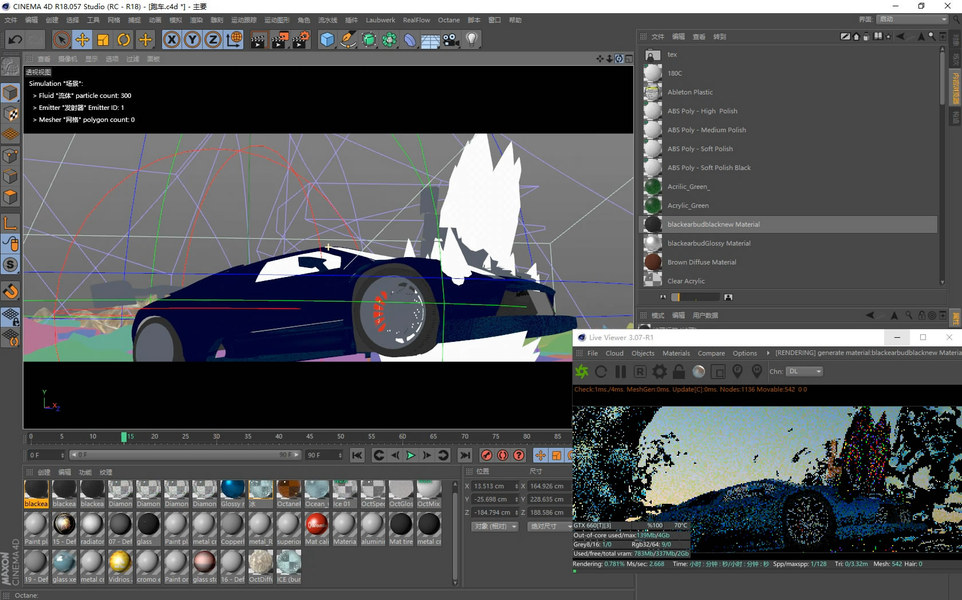Toggle Autokeying record button

[x=502, y=455]
